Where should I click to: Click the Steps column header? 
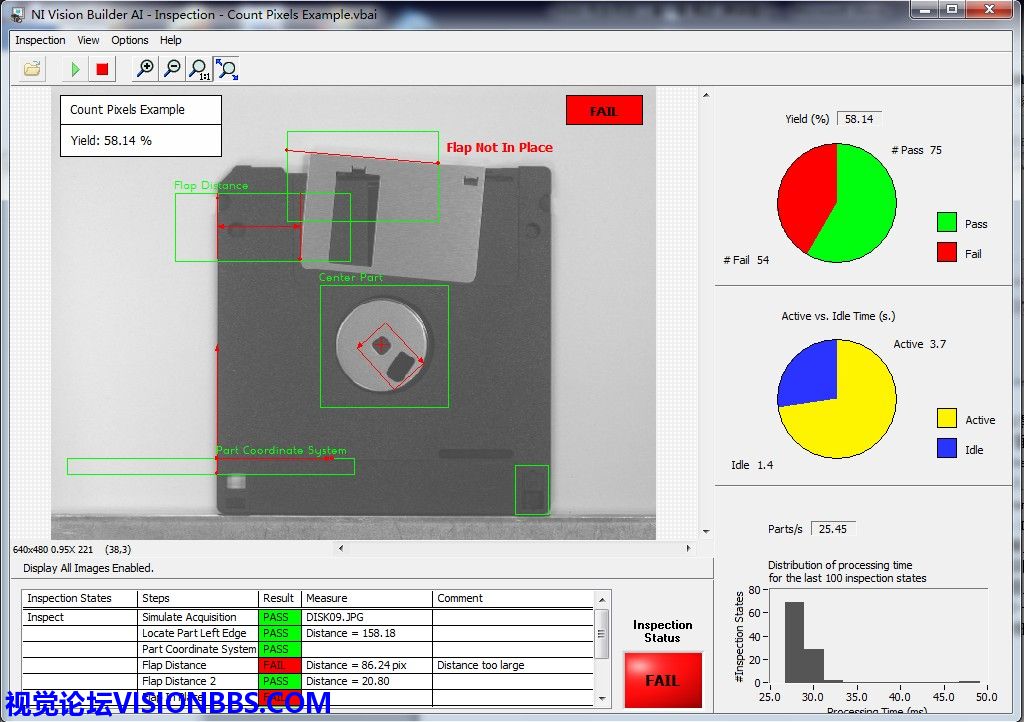click(198, 598)
